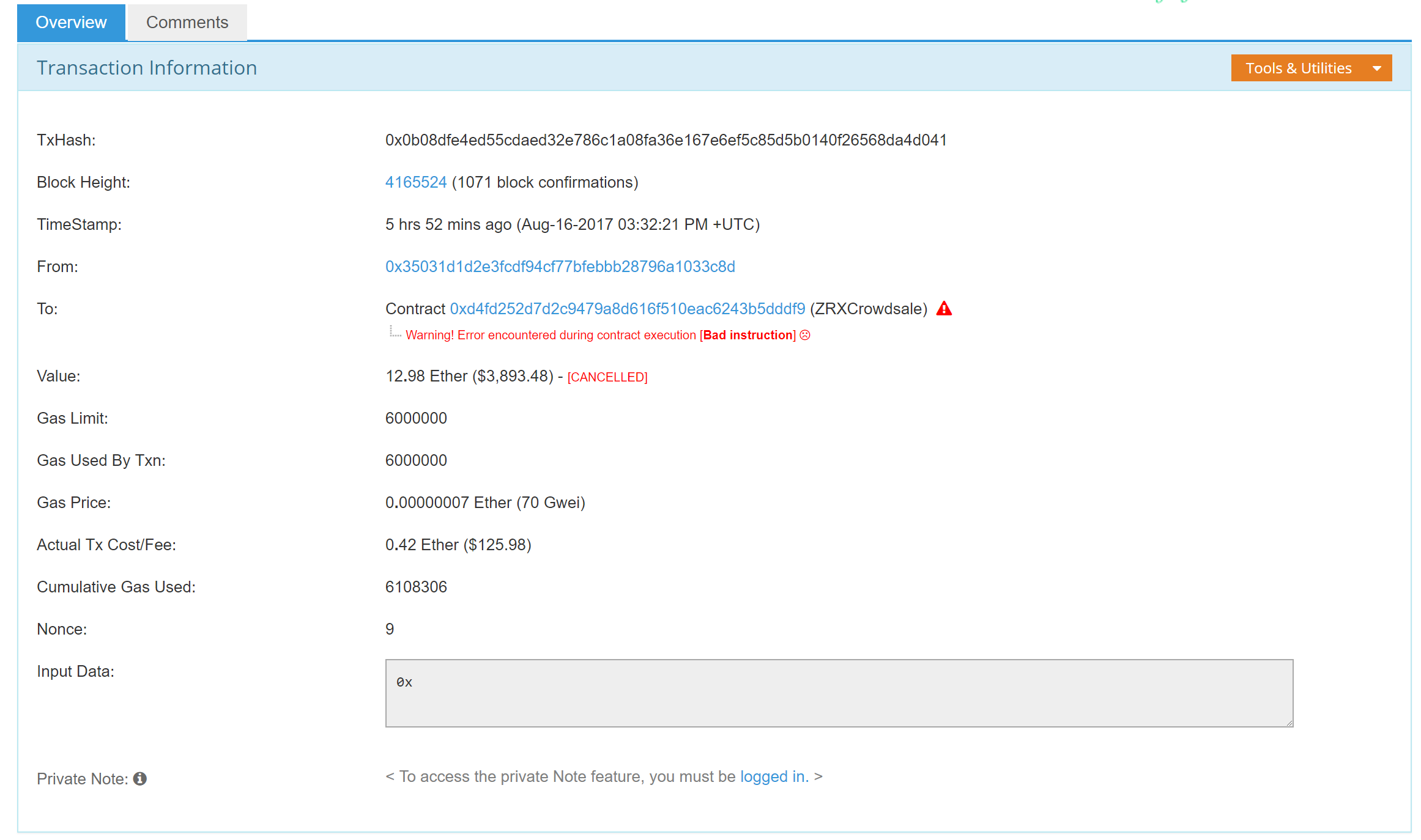The height and width of the screenshot is (840, 1421).
Task: Click the 70 Gwei gas price text
Action: tap(551, 503)
